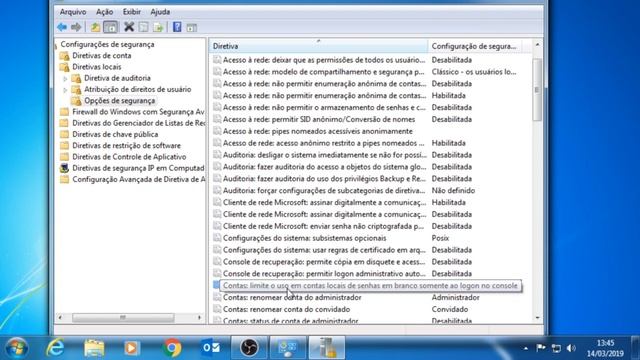Select Diretivas locais in tree
The width and height of the screenshot is (640, 360).
(x=97, y=67)
